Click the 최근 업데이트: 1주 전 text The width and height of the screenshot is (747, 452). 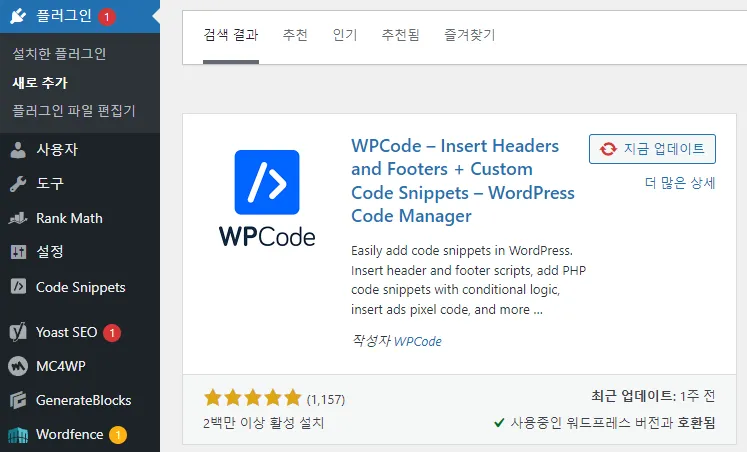653,396
